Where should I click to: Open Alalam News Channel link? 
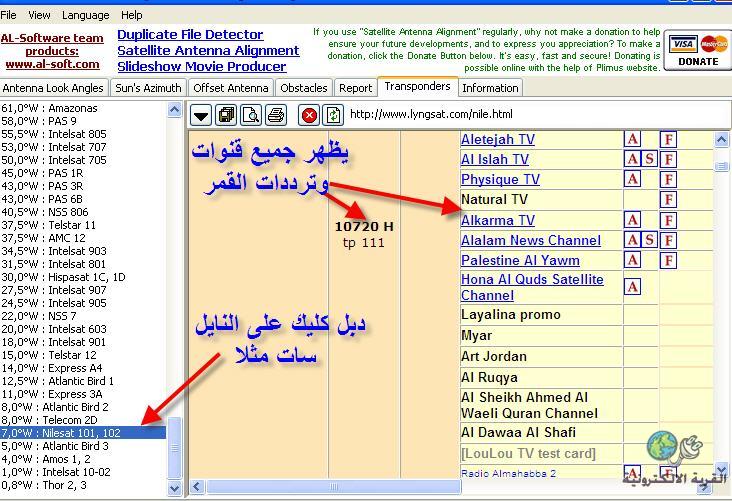point(531,240)
